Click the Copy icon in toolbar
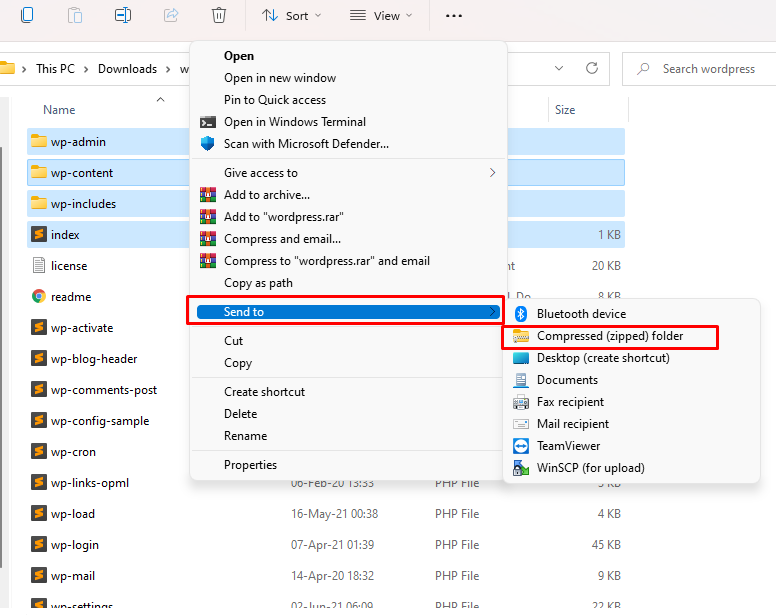The height and width of the screenshot is (615, 776). [27, 15]
